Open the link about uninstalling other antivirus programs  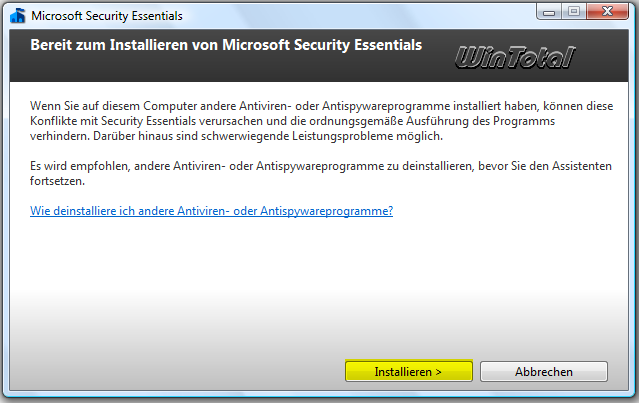tap(211, 211)
